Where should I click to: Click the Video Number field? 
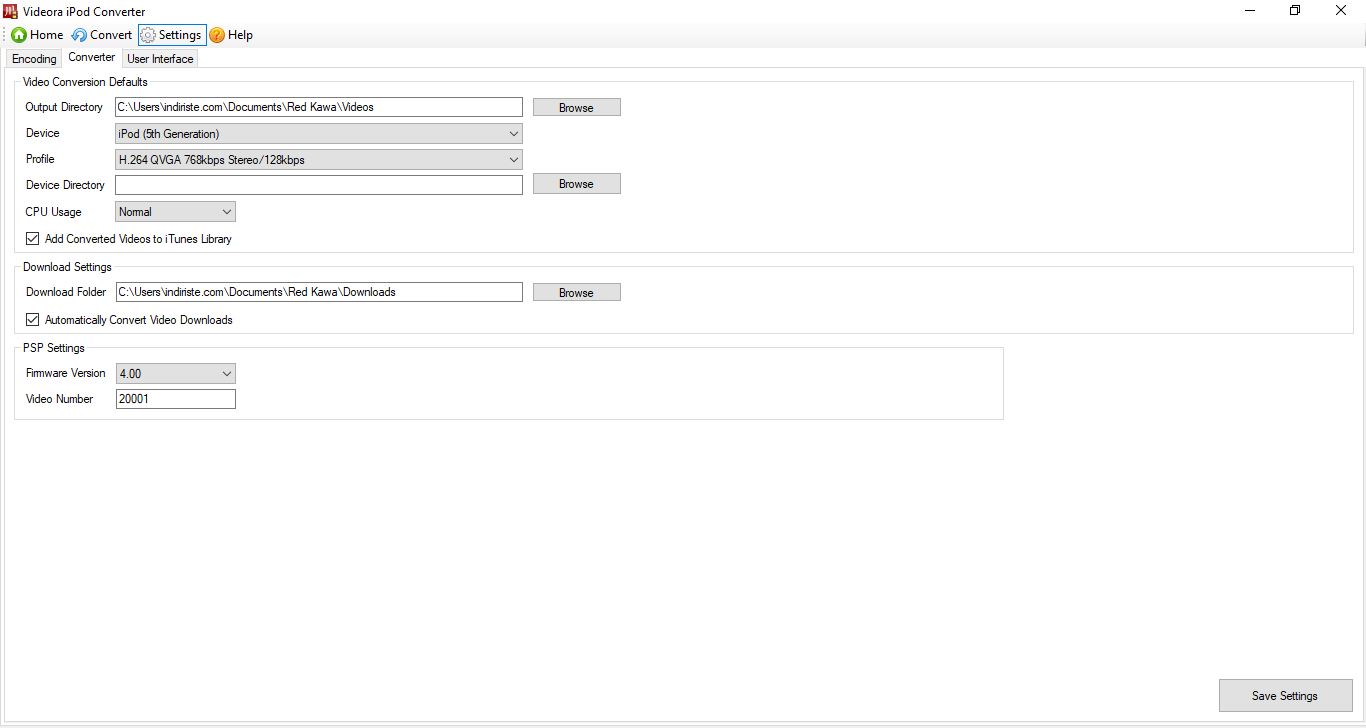coord(176,399)
